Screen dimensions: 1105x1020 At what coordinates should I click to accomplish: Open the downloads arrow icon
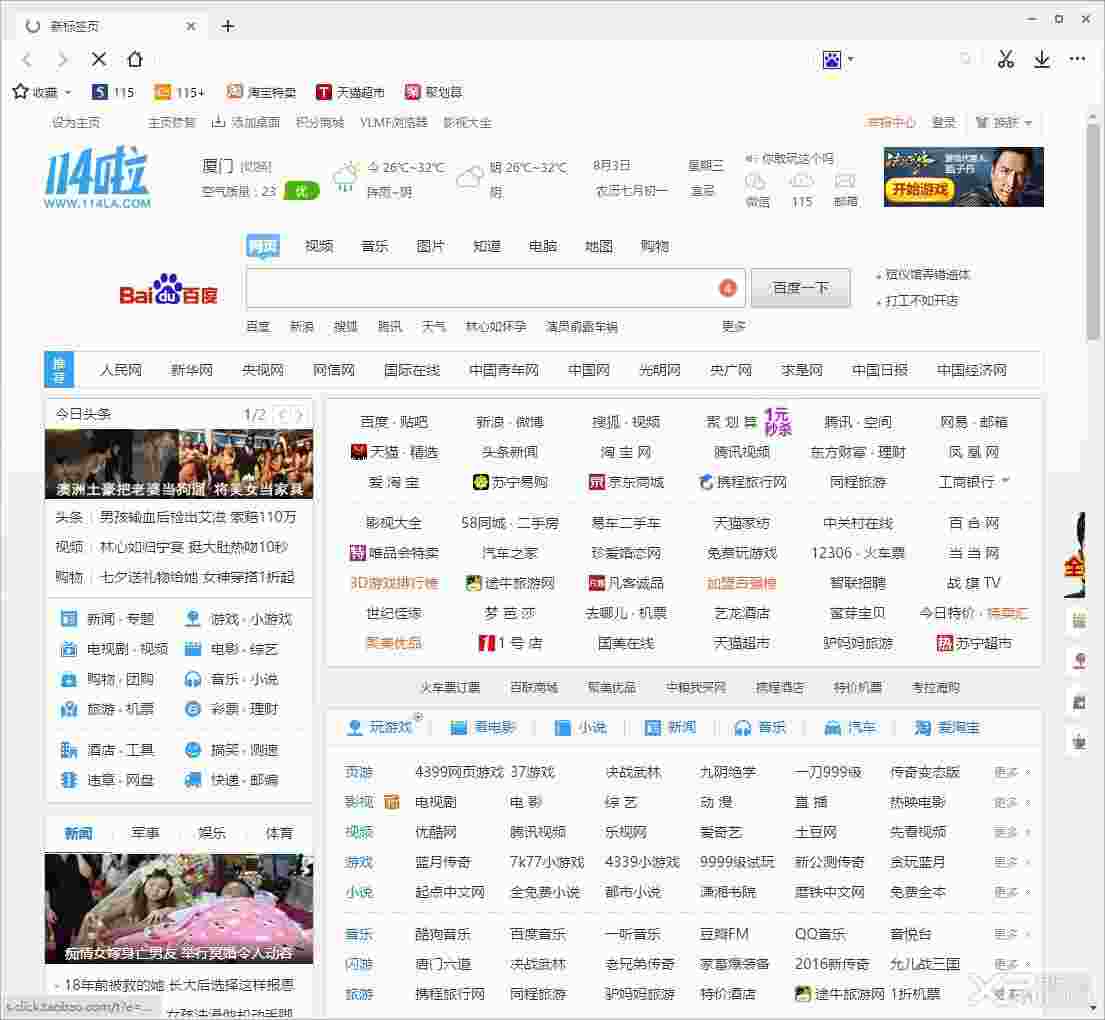coord(1042,59)
